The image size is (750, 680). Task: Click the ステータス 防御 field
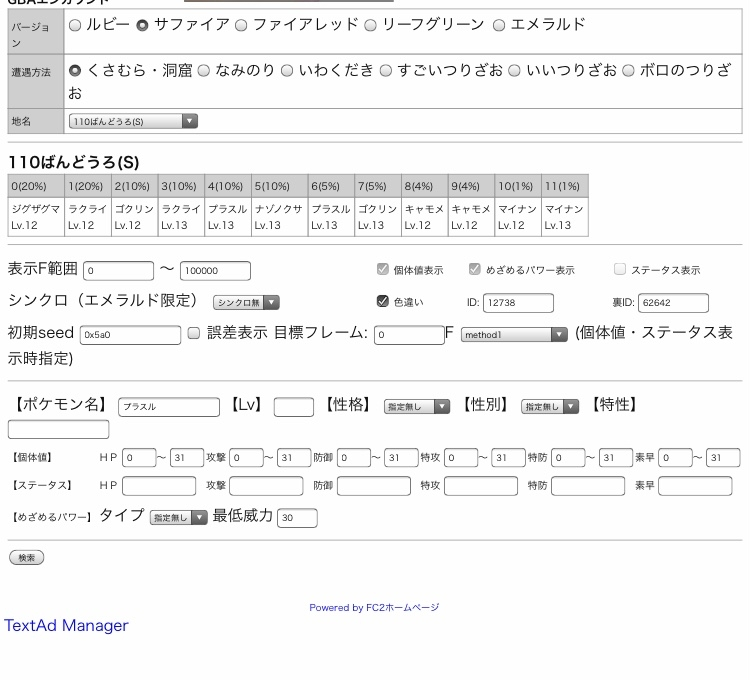[x=374, y=486]
